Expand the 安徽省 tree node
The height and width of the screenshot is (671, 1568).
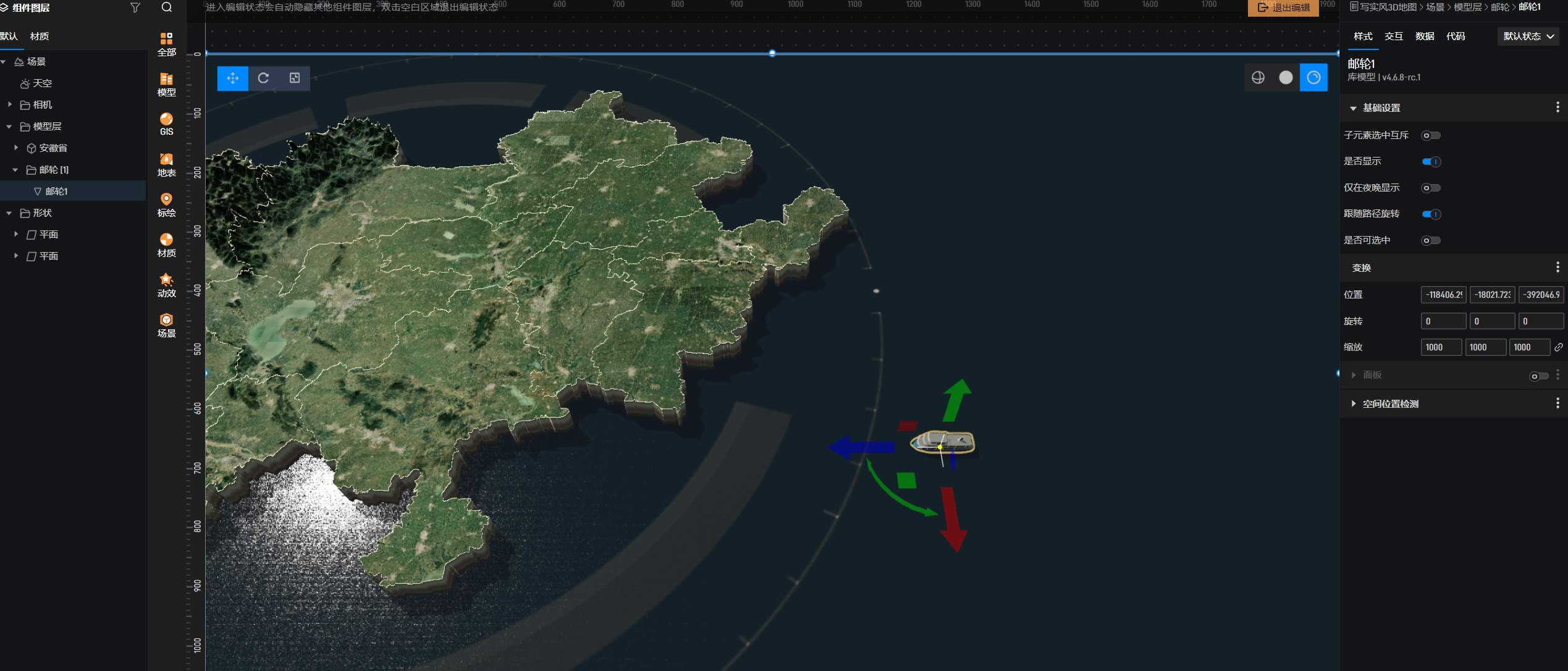coord(16,148)
